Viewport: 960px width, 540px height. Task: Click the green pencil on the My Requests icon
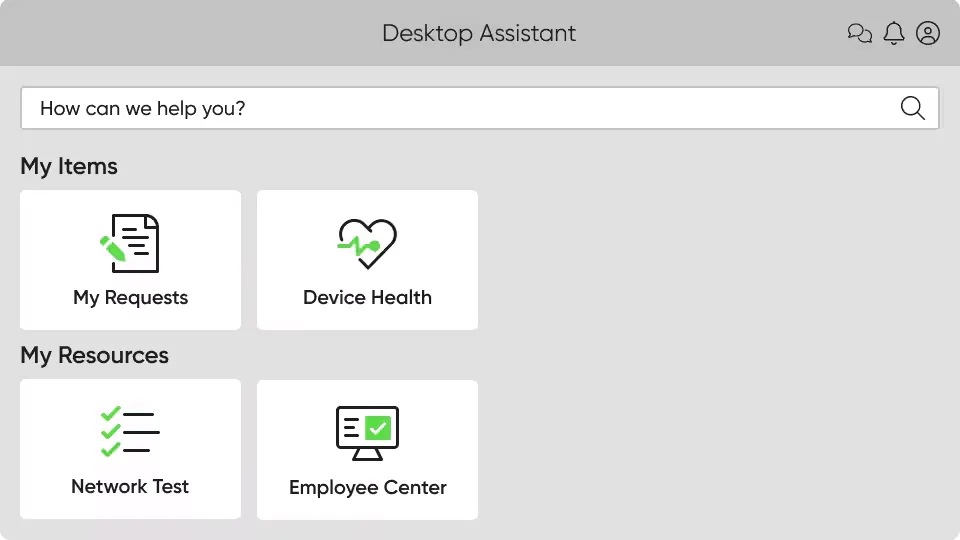pos(112,247)
